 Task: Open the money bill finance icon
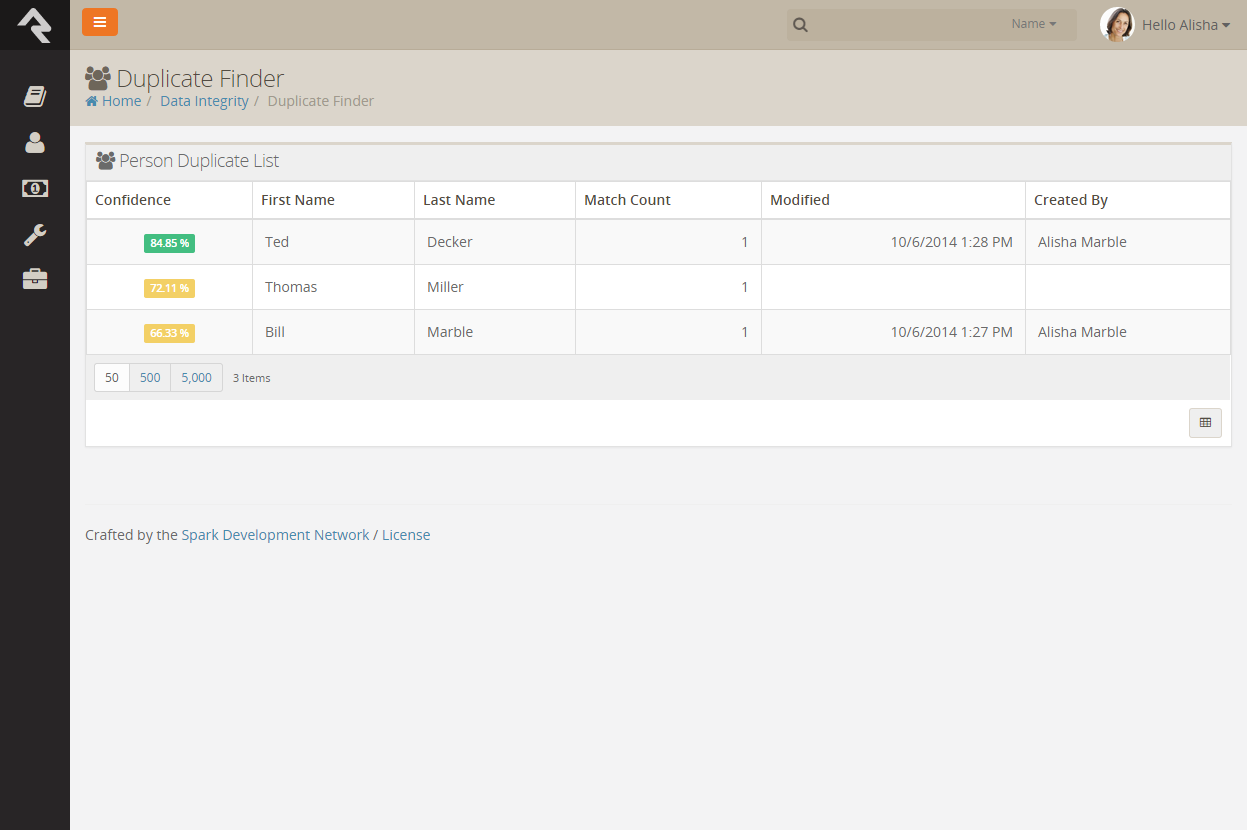[x=35, y=188]
